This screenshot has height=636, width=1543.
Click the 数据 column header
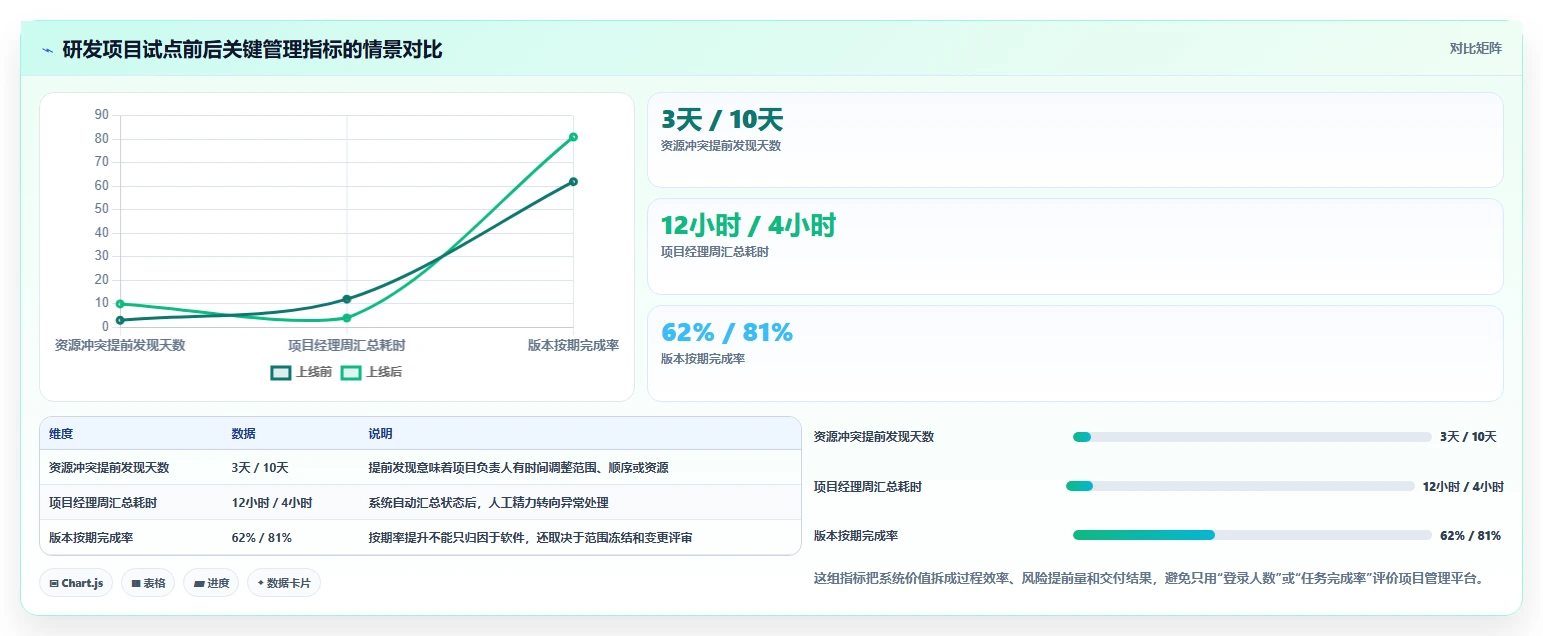[x=244, y=434]
